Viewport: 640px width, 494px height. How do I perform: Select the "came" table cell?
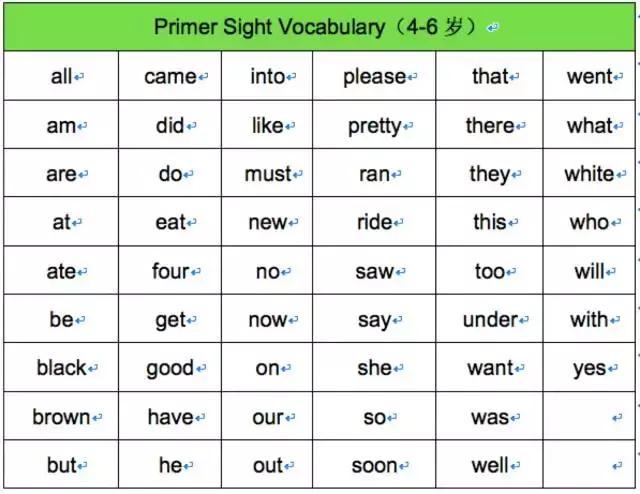click(x=170, y=77)
